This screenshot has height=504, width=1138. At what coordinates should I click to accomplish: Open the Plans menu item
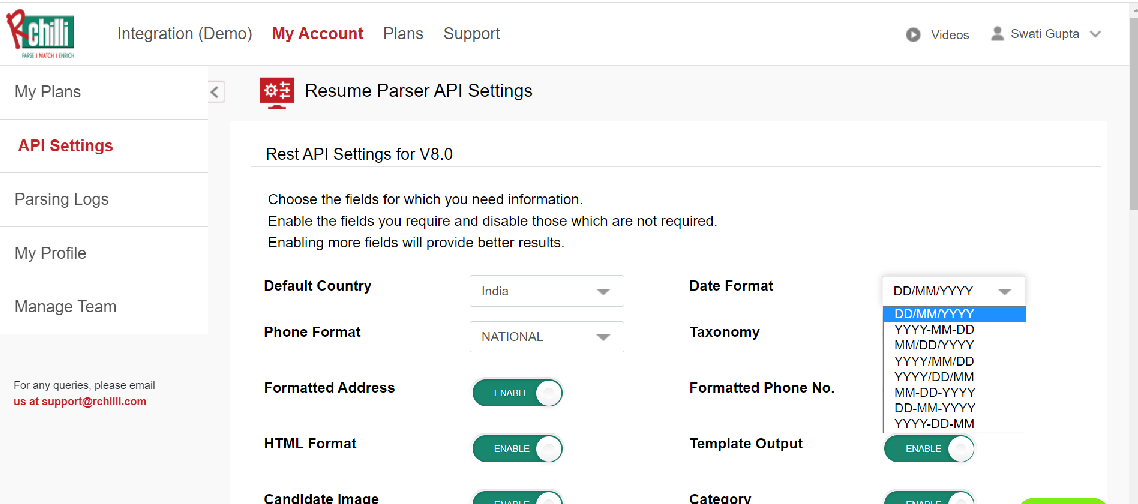pyautogui.click(x=403, y=33)
